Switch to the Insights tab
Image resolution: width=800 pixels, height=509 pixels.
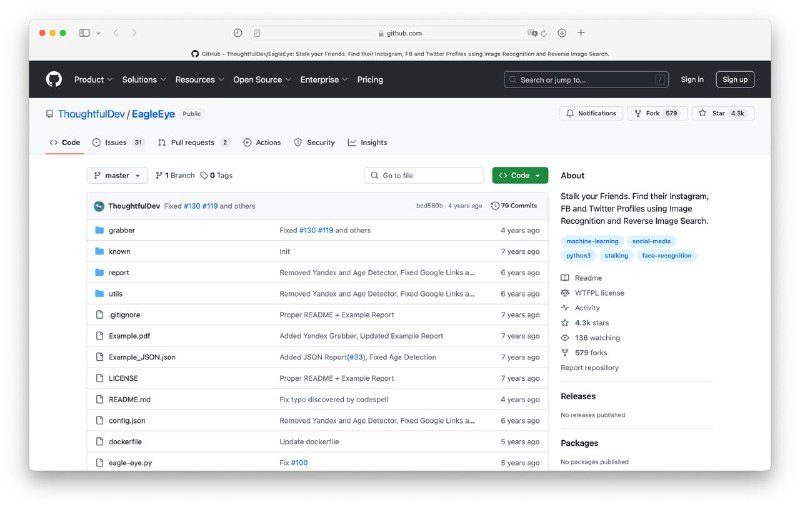(367, 143)
